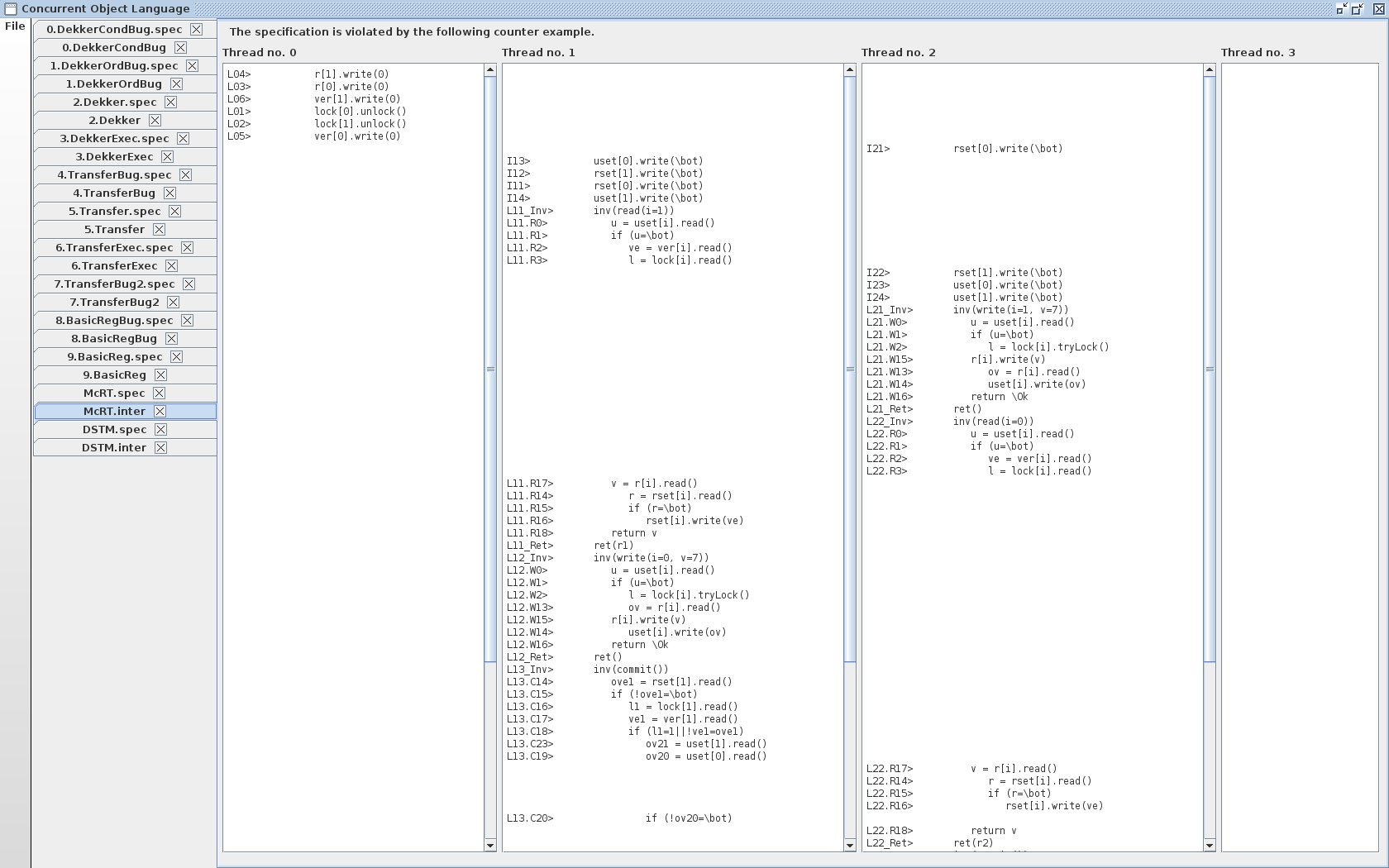Switch to the 8.BasicRegBug tab
Image resolution: width=1389 pixels, height=868 pixels.
click(125, 338)
